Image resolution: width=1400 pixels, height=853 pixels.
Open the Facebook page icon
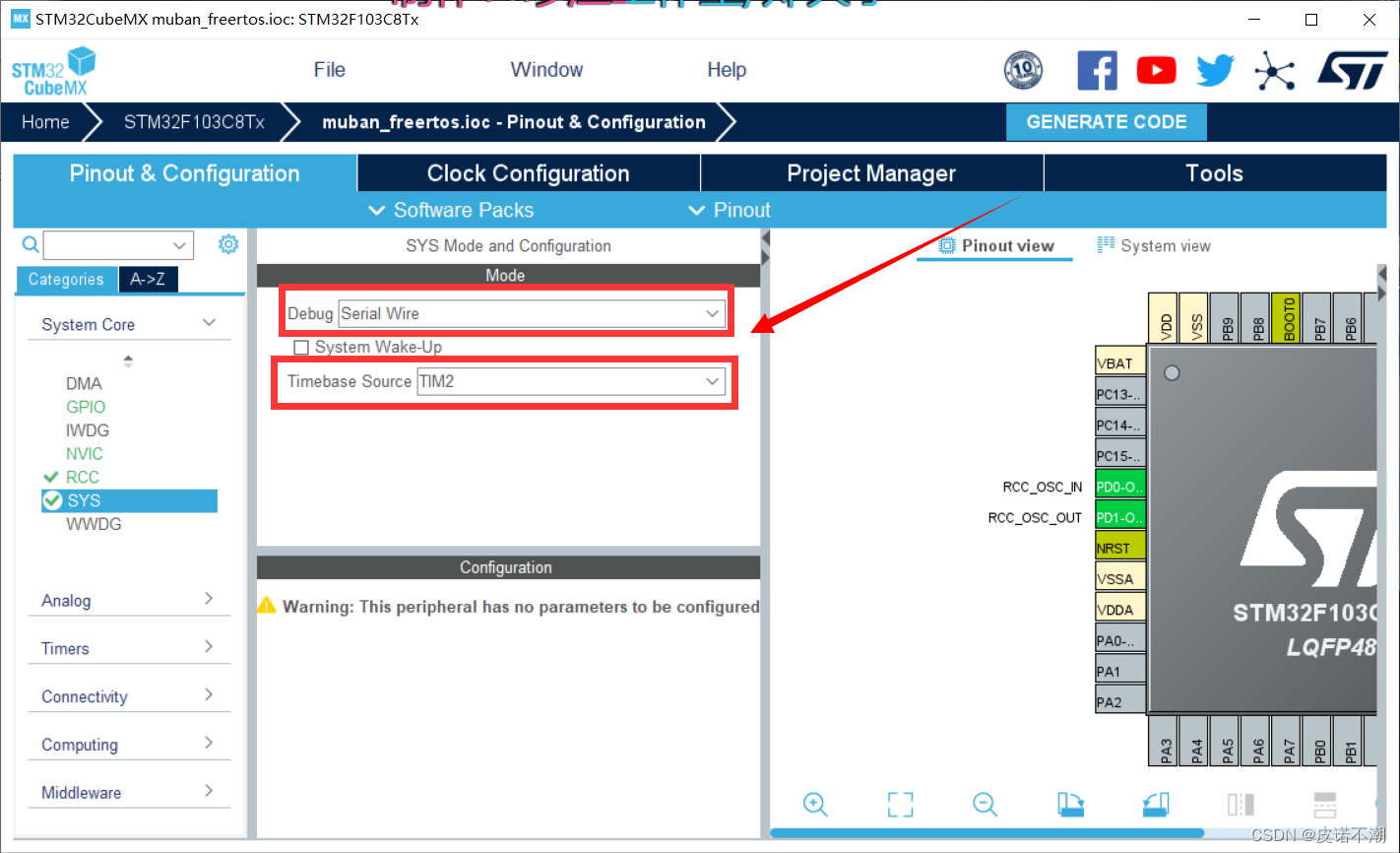[1097, 70]
